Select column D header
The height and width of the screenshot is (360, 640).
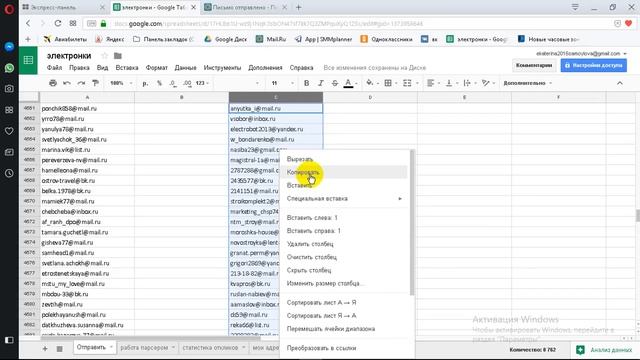coord(370,97)
